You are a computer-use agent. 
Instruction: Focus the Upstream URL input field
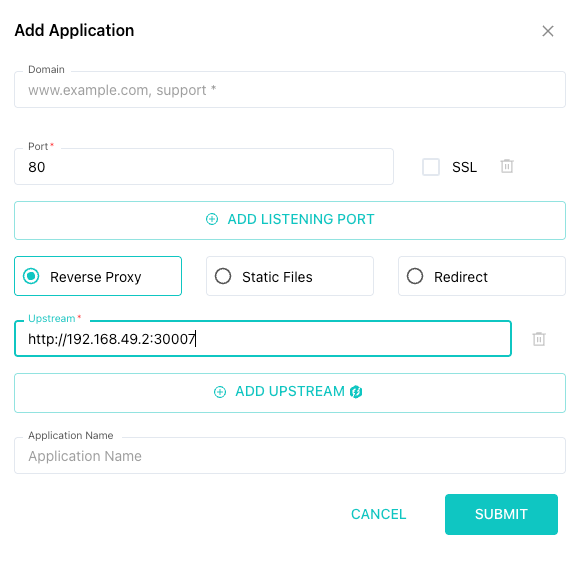click(x=263, y=339)
